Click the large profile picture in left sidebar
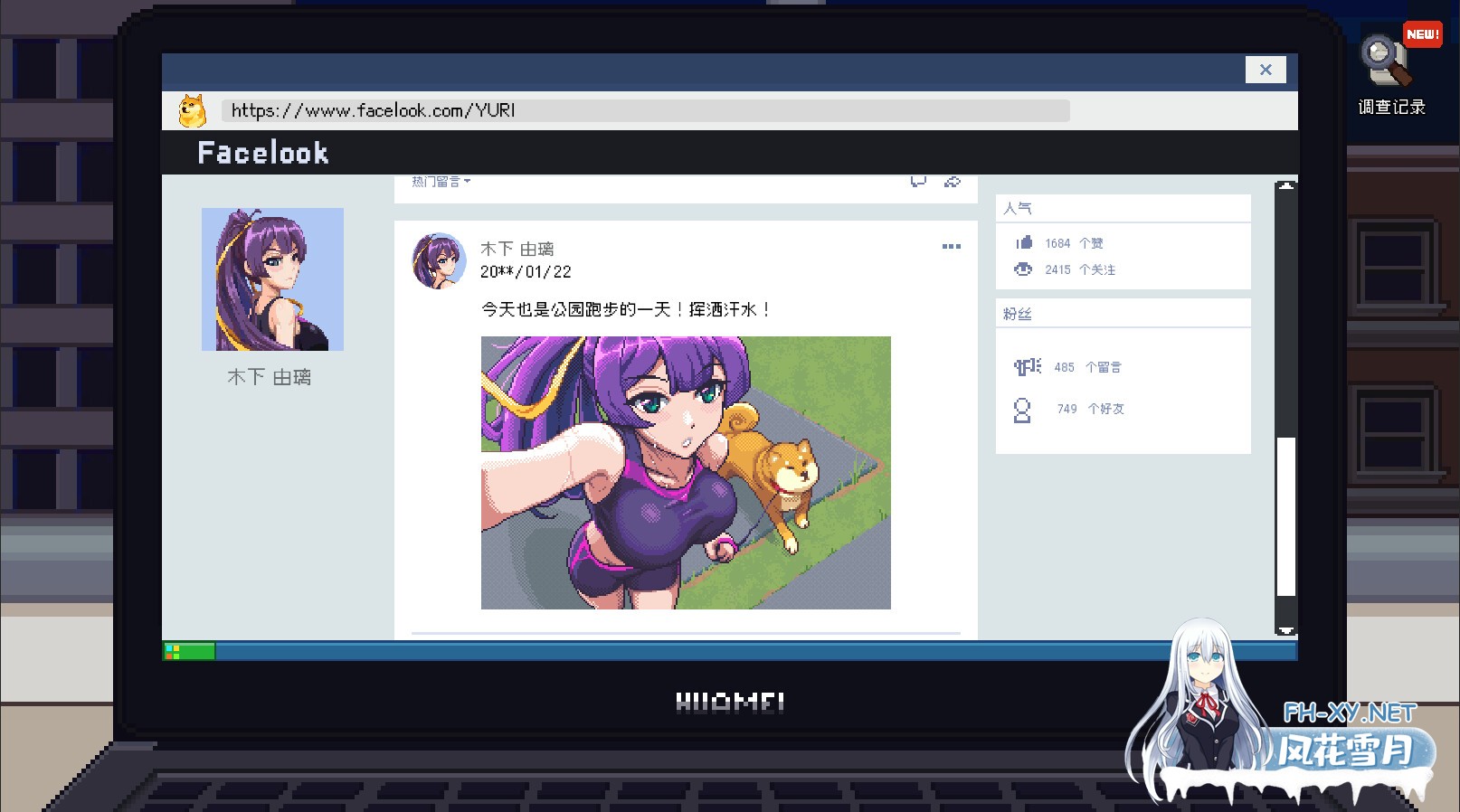 [x=272, y=279]
